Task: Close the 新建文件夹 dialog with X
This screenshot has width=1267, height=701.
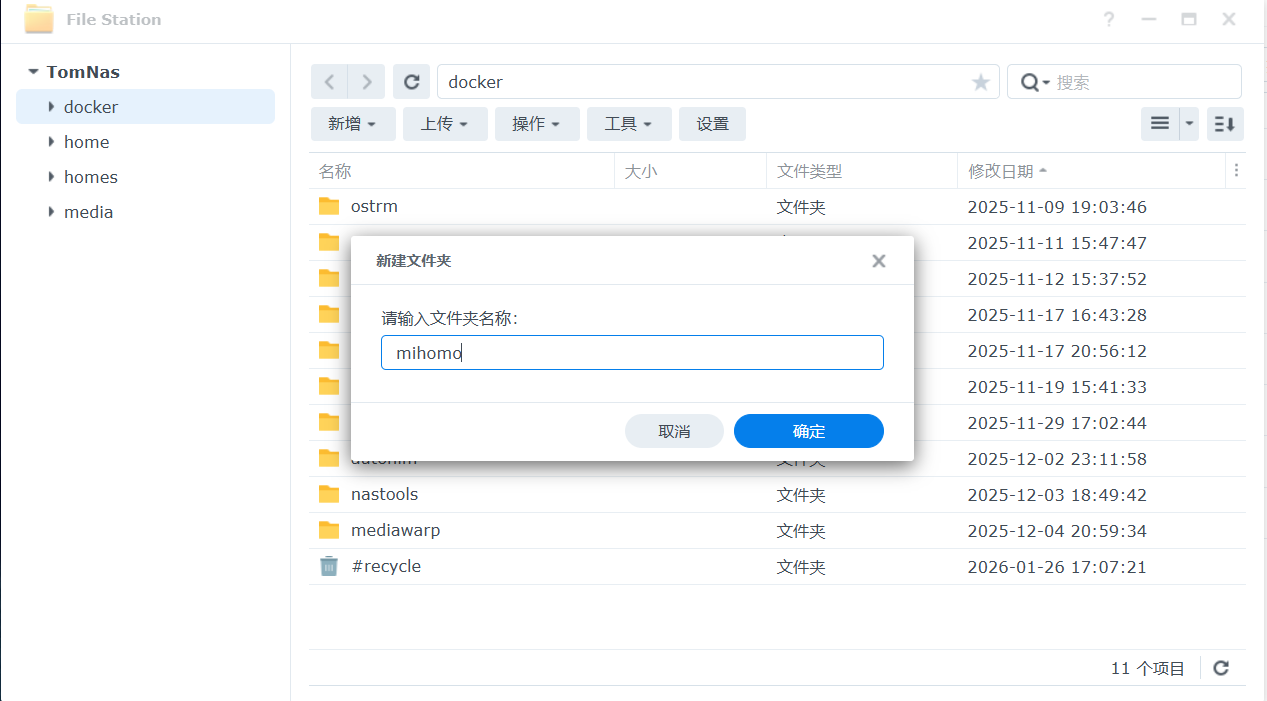Action: click(x=878, y=261)
